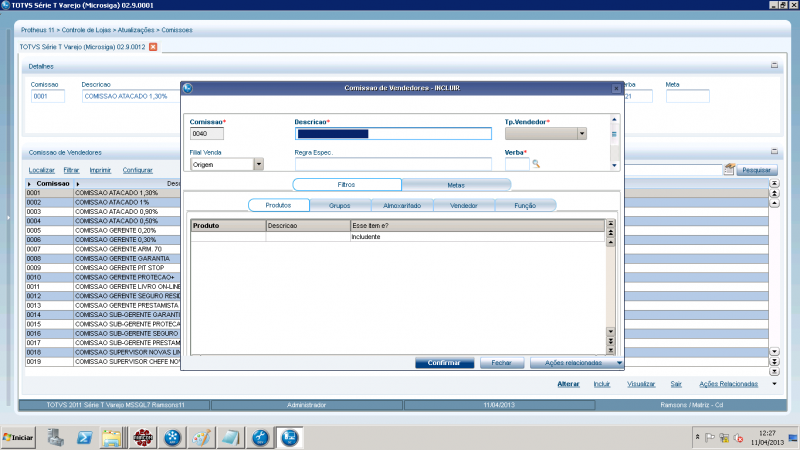Focus the Comissao code field 0040
This screenshot has width=800, height=450.
click(x=207, y=134)
